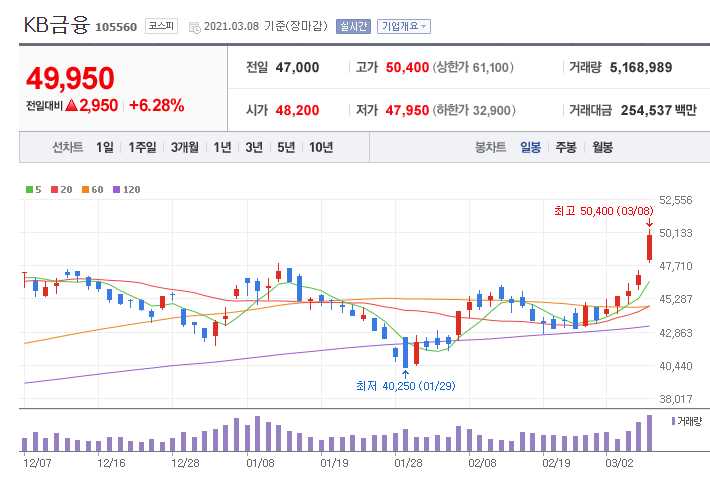Click the 실시간 real-time button

[353, 26]
